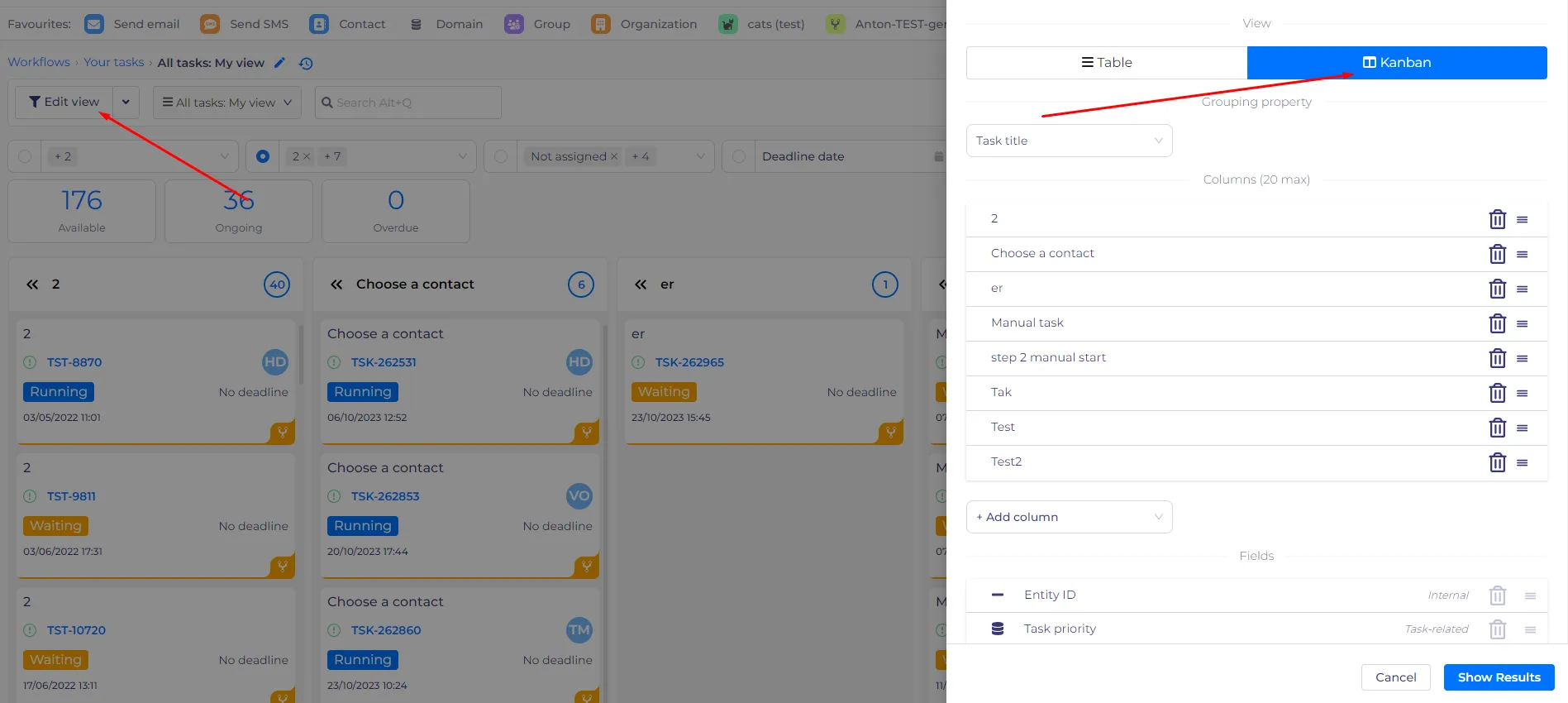
Task: Click the Send email favourite icon
Action: (x=94, y=24)
